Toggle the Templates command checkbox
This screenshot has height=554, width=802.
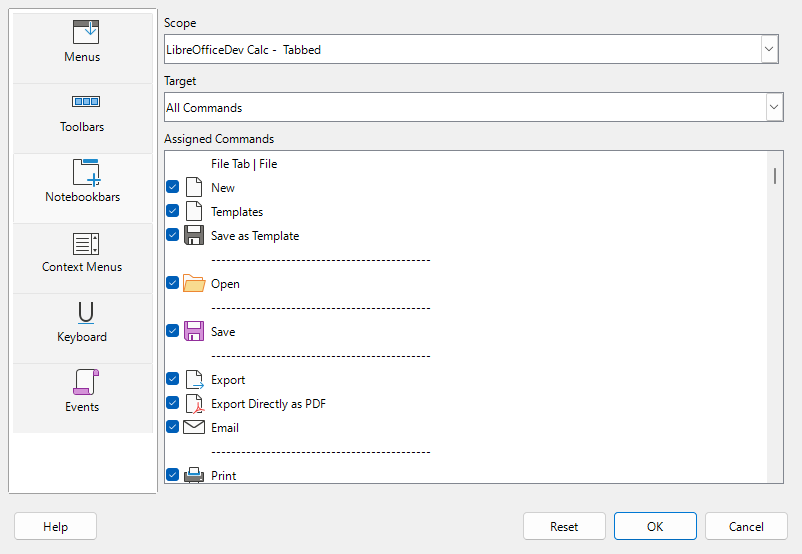click(172, 211)
